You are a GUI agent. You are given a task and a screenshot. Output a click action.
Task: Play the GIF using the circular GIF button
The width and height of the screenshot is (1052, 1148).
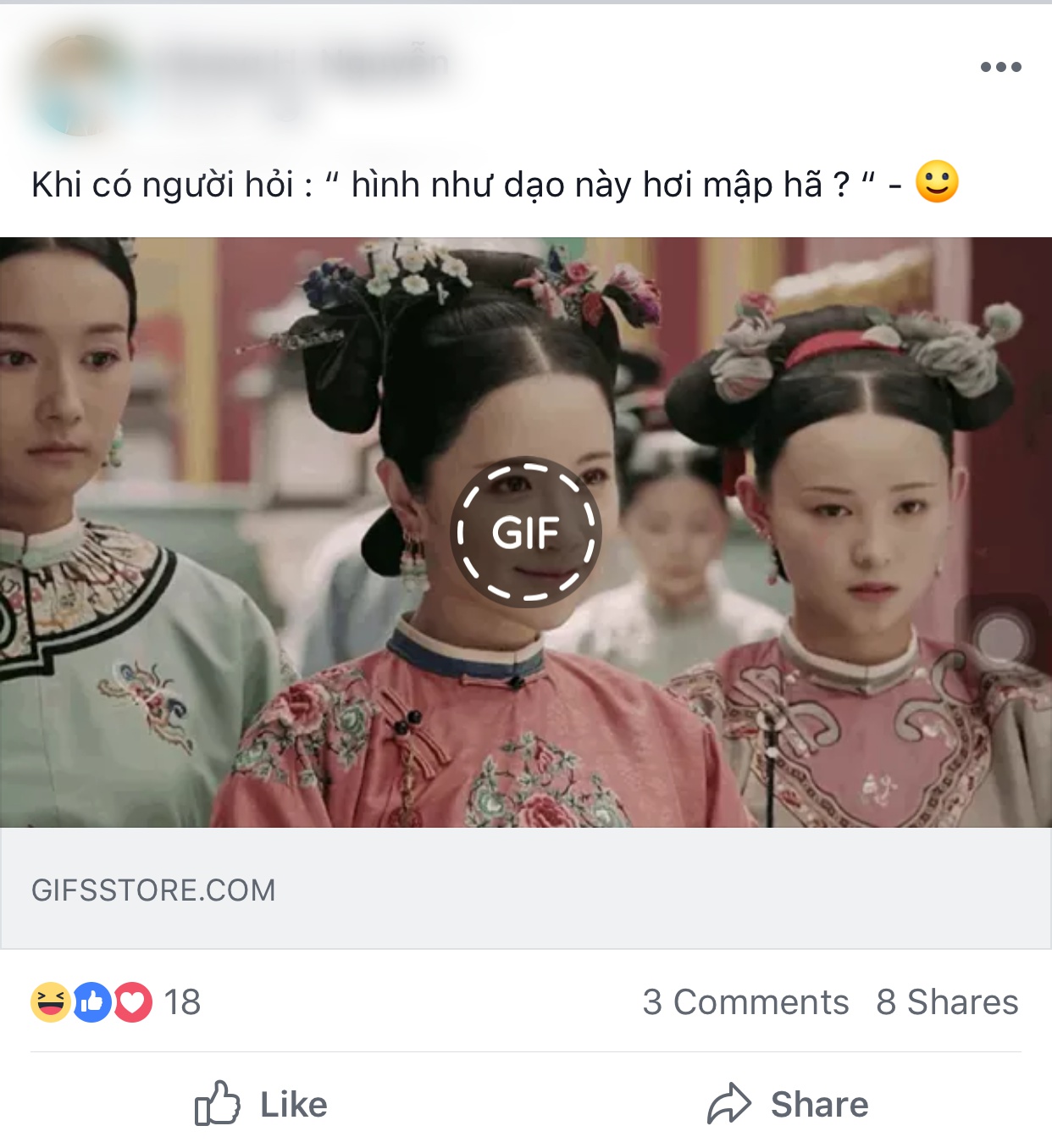coord(525,532)
